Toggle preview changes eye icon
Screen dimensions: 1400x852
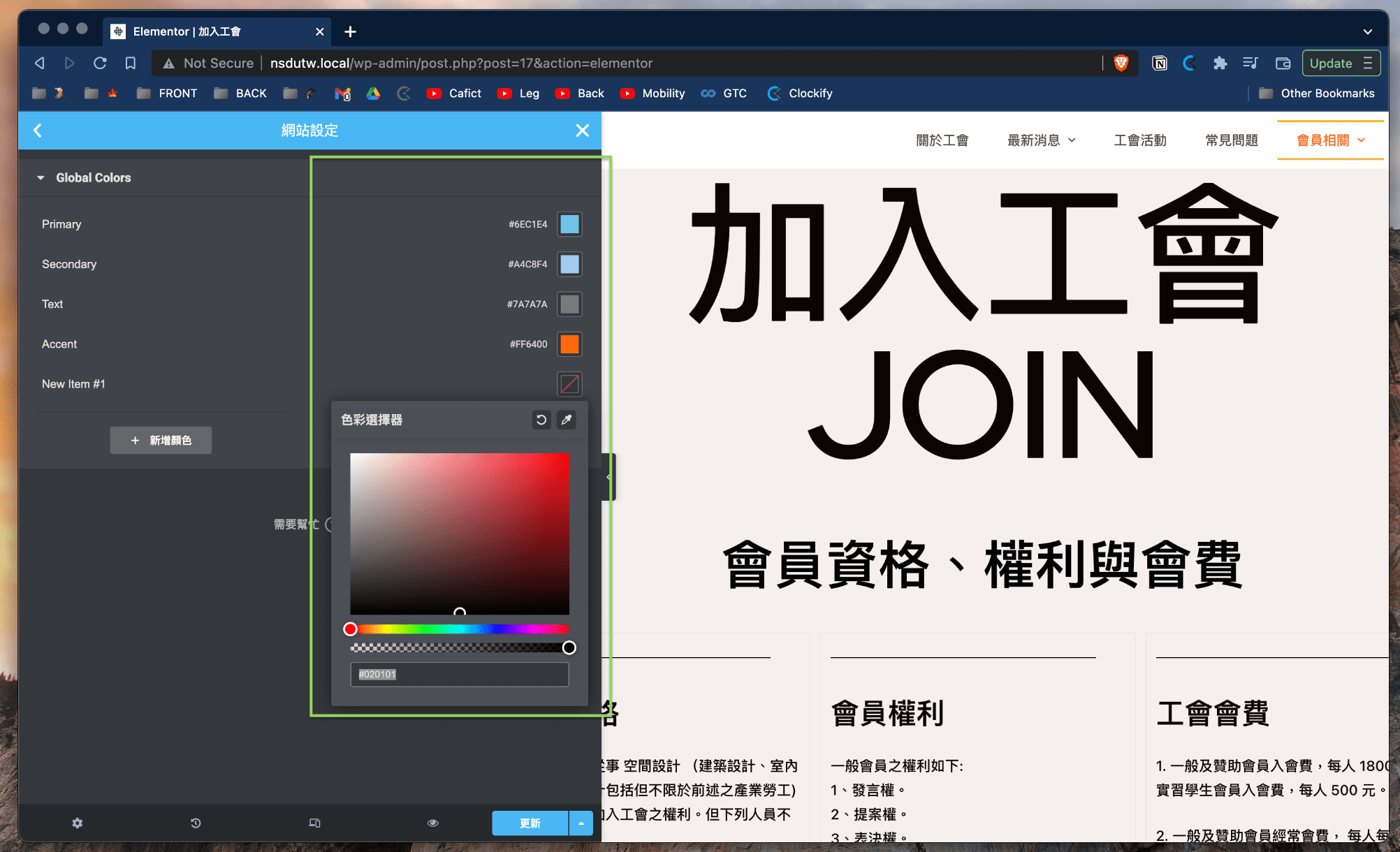click(x=433, y=823)
